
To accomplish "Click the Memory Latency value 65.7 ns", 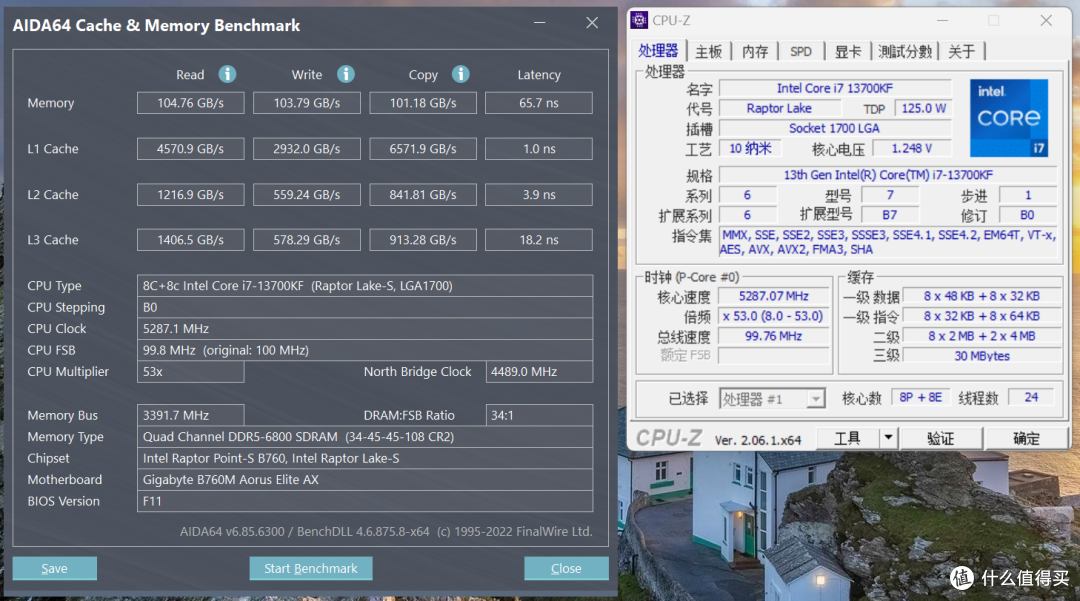I will coord(539,103).
